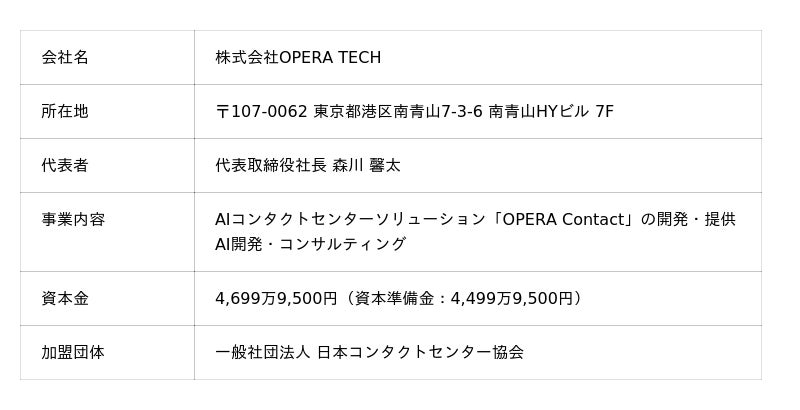Select the 日本コンタクトセンター協会 association name
The height and width of the screenshot is (410, 800).
click(x=420, y=353)
